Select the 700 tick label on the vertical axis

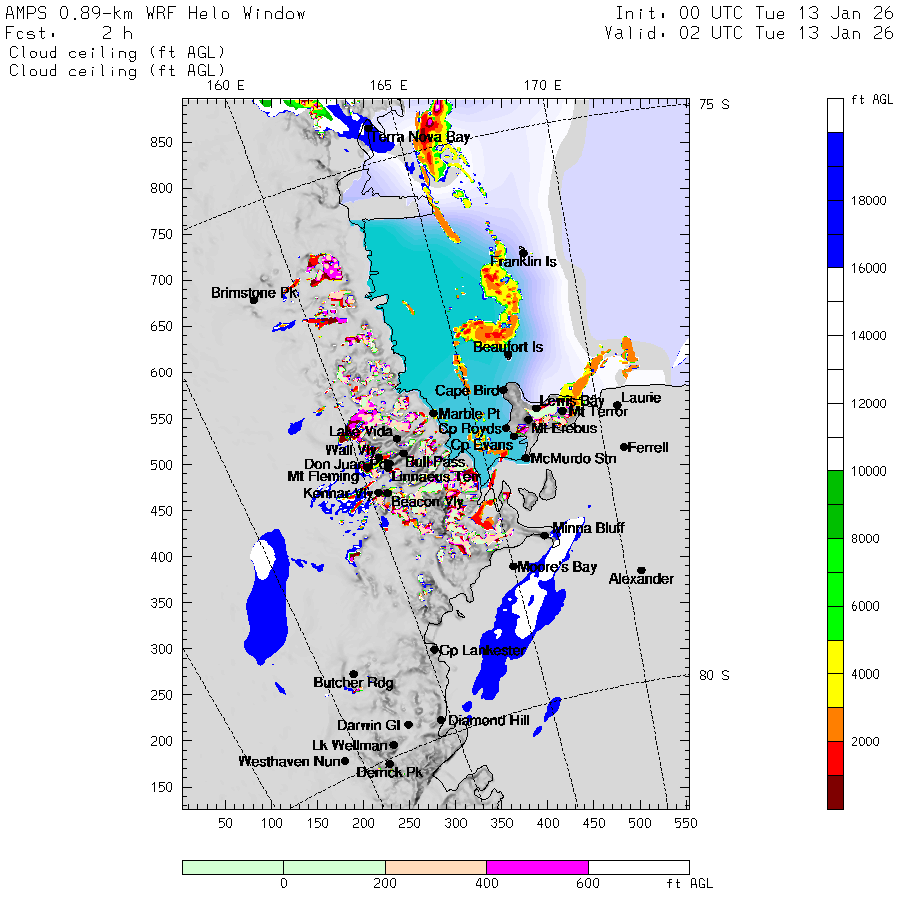(161, 281)
